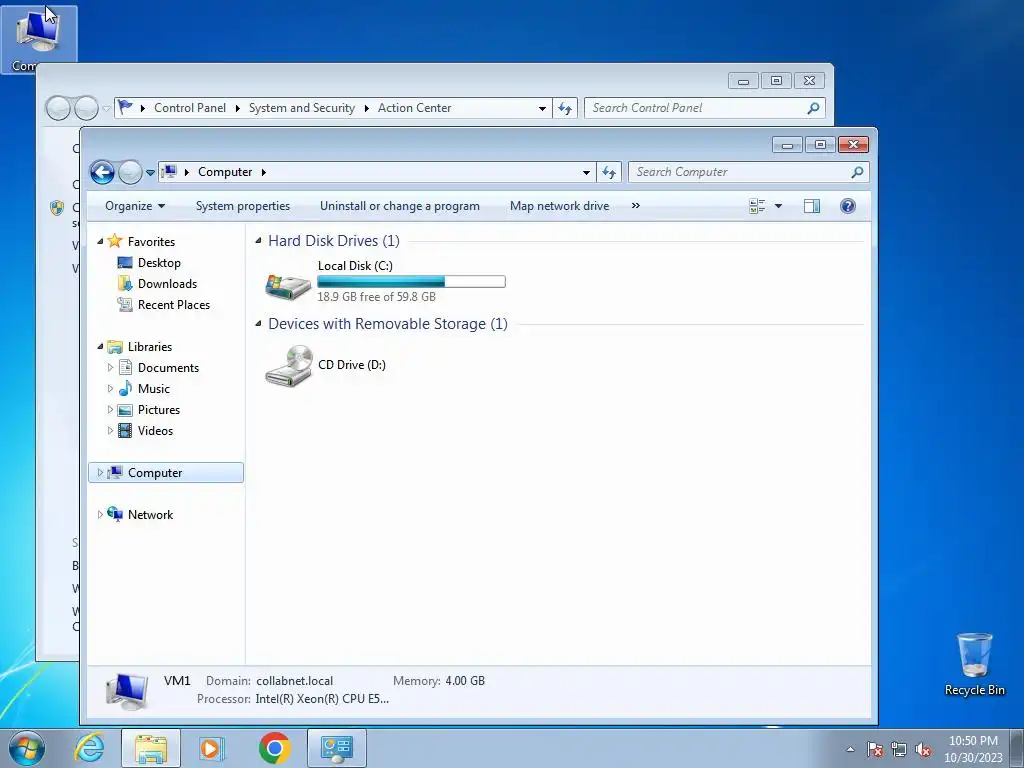The height and width of the screenshot is (768, 1024).
Task: Open Control Panel address dropdown arrow
Action: point(542,108)
